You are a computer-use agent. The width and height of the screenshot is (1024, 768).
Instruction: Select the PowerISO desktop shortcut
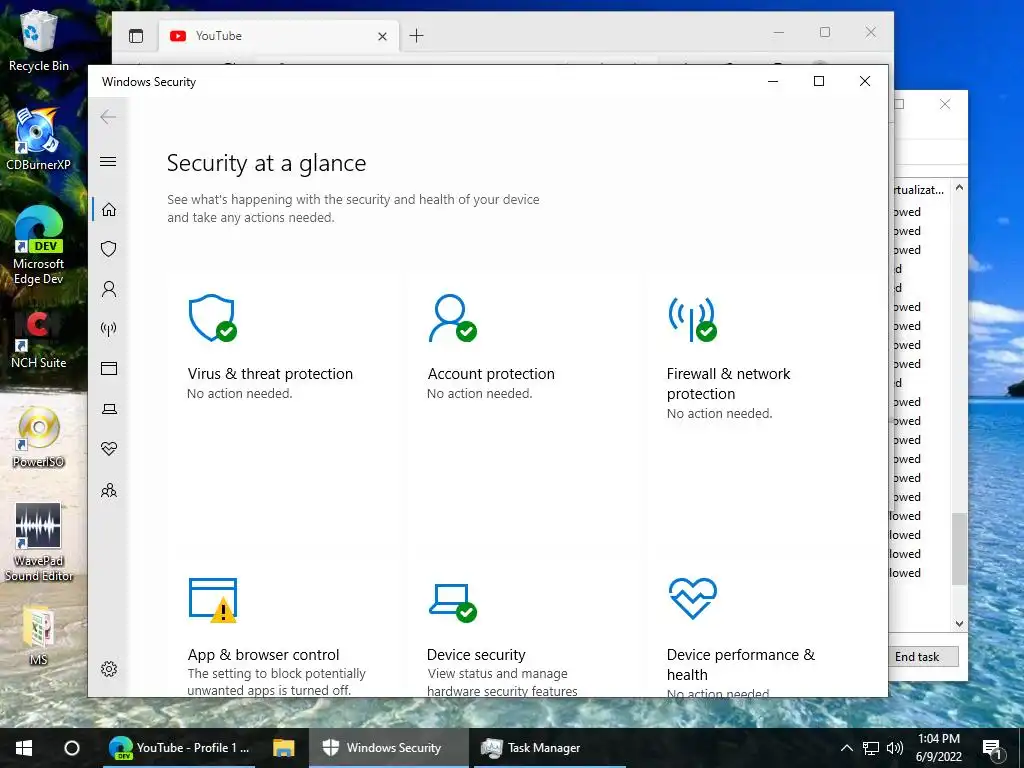(39, 438)
